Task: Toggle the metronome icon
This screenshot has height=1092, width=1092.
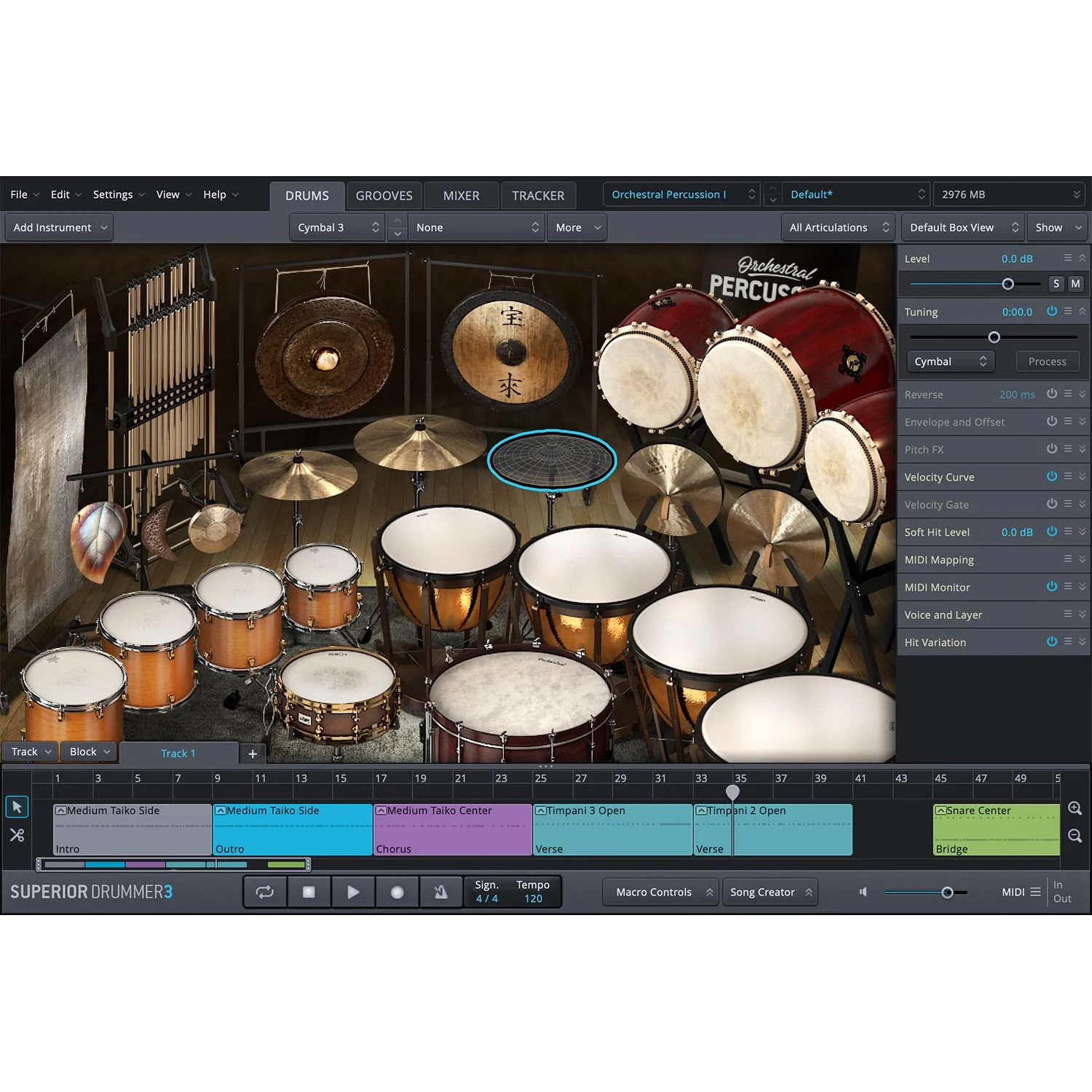Action: coord(441,892)
